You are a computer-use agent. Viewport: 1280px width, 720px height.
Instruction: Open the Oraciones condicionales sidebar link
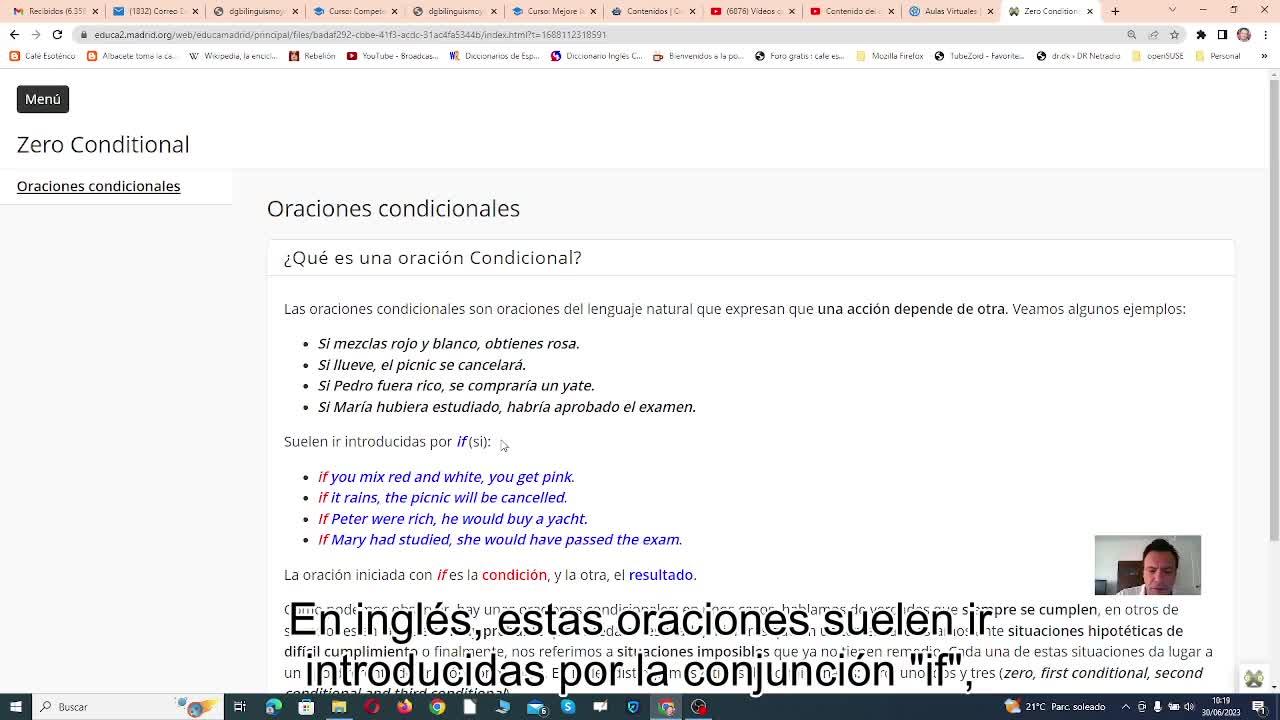(x=98, y=186)
